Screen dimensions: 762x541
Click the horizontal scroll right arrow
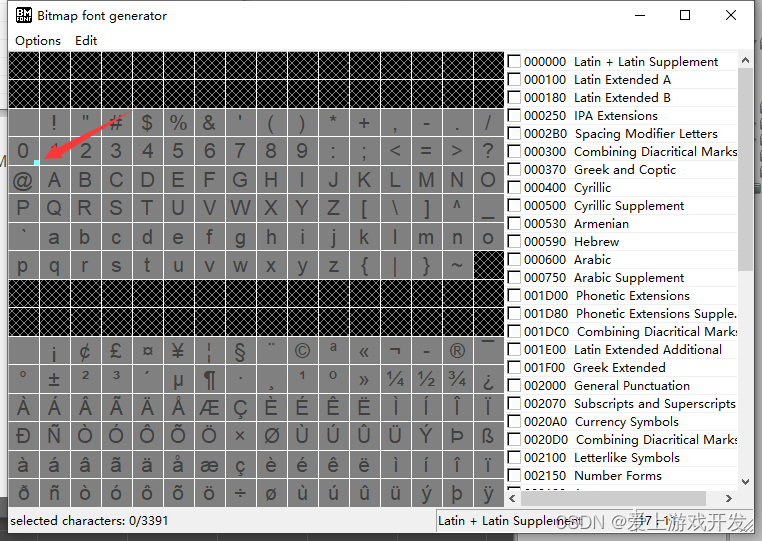pyautogui.click(x=728, y=498)
